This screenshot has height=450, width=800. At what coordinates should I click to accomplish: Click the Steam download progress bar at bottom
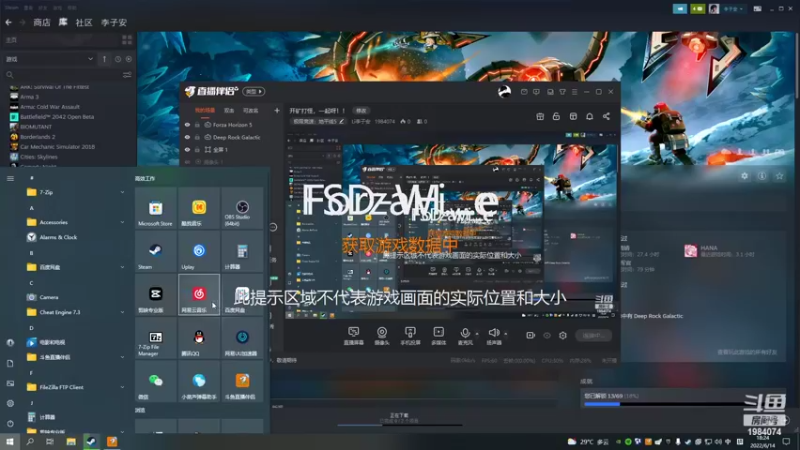click(x=399, y=424)
